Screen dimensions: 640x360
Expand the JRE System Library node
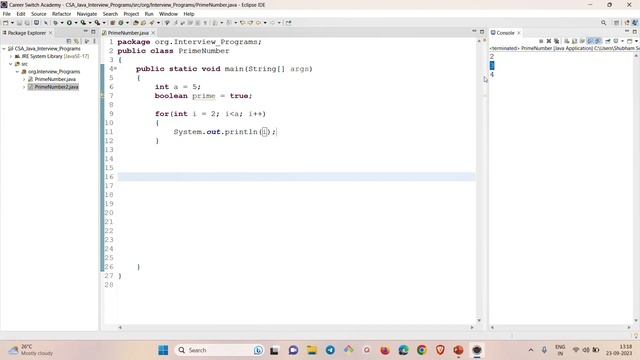click(x=11, y=56)
